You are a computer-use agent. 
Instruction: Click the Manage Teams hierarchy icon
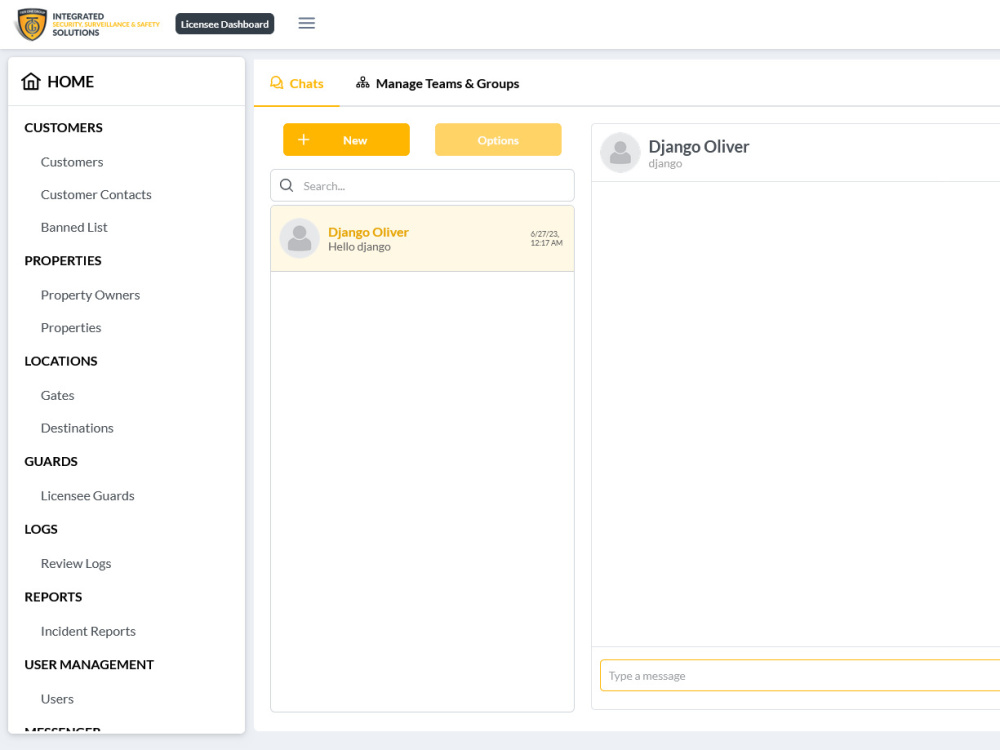coord(362,83)
